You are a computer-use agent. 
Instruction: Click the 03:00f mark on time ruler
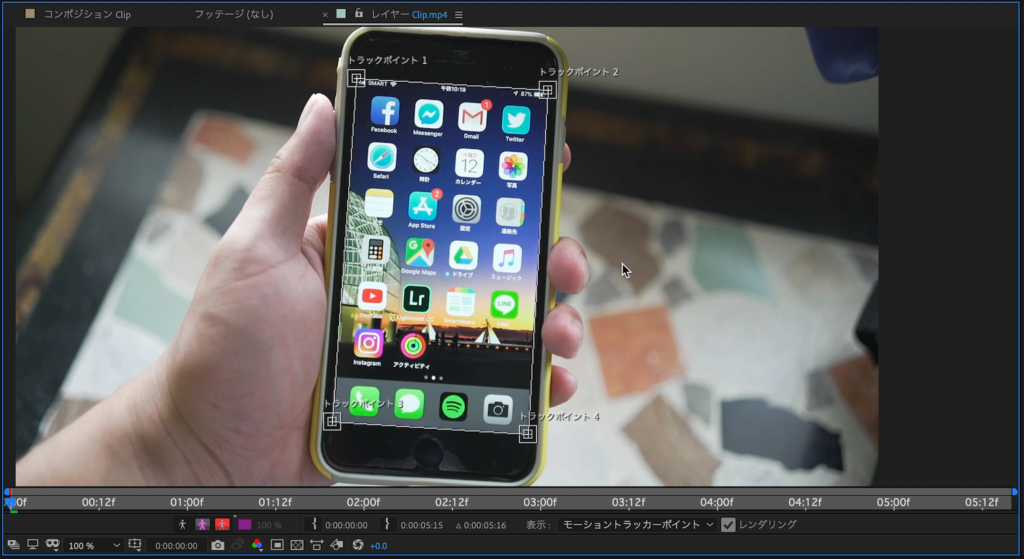(540, 502)
